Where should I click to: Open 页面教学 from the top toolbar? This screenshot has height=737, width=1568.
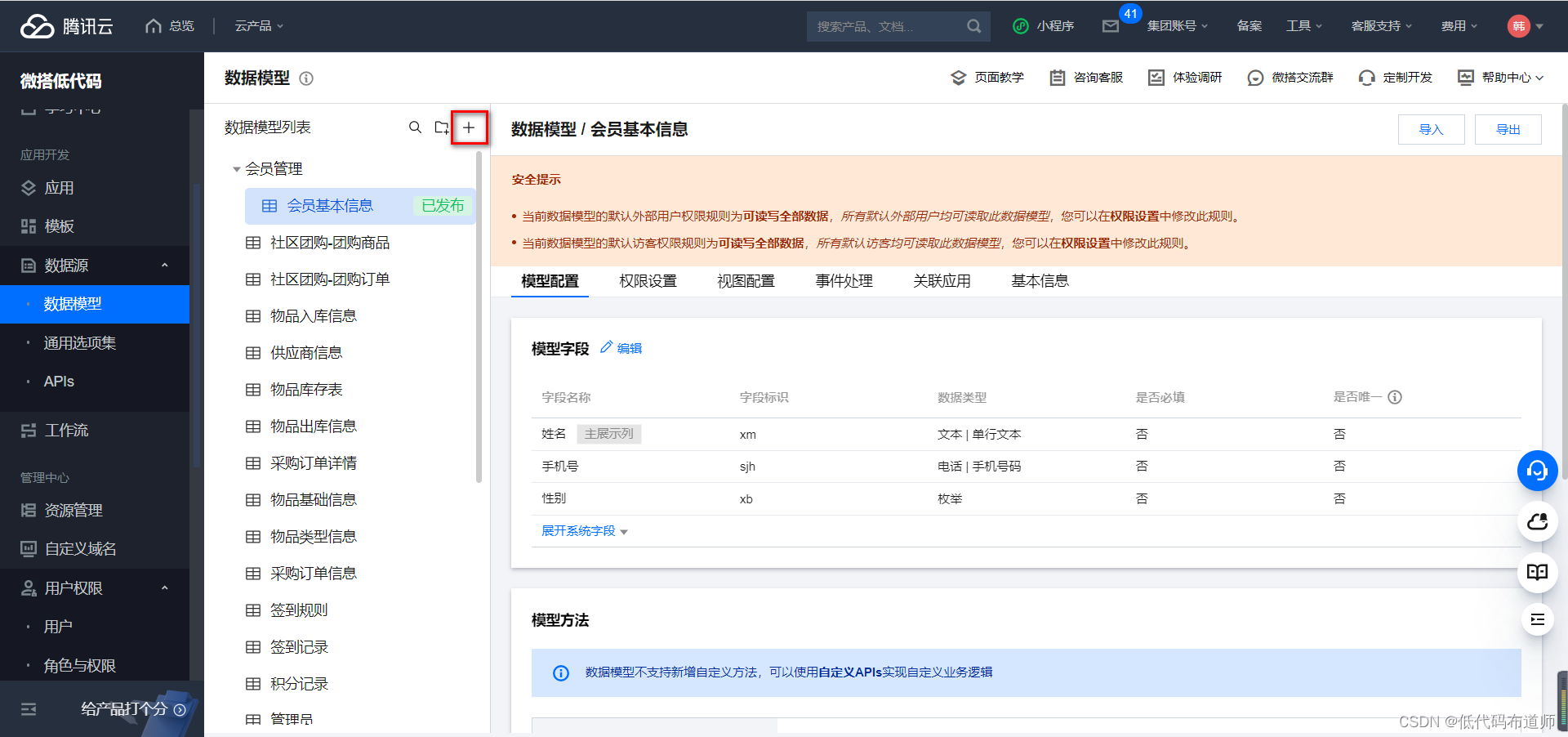(987, 78)
